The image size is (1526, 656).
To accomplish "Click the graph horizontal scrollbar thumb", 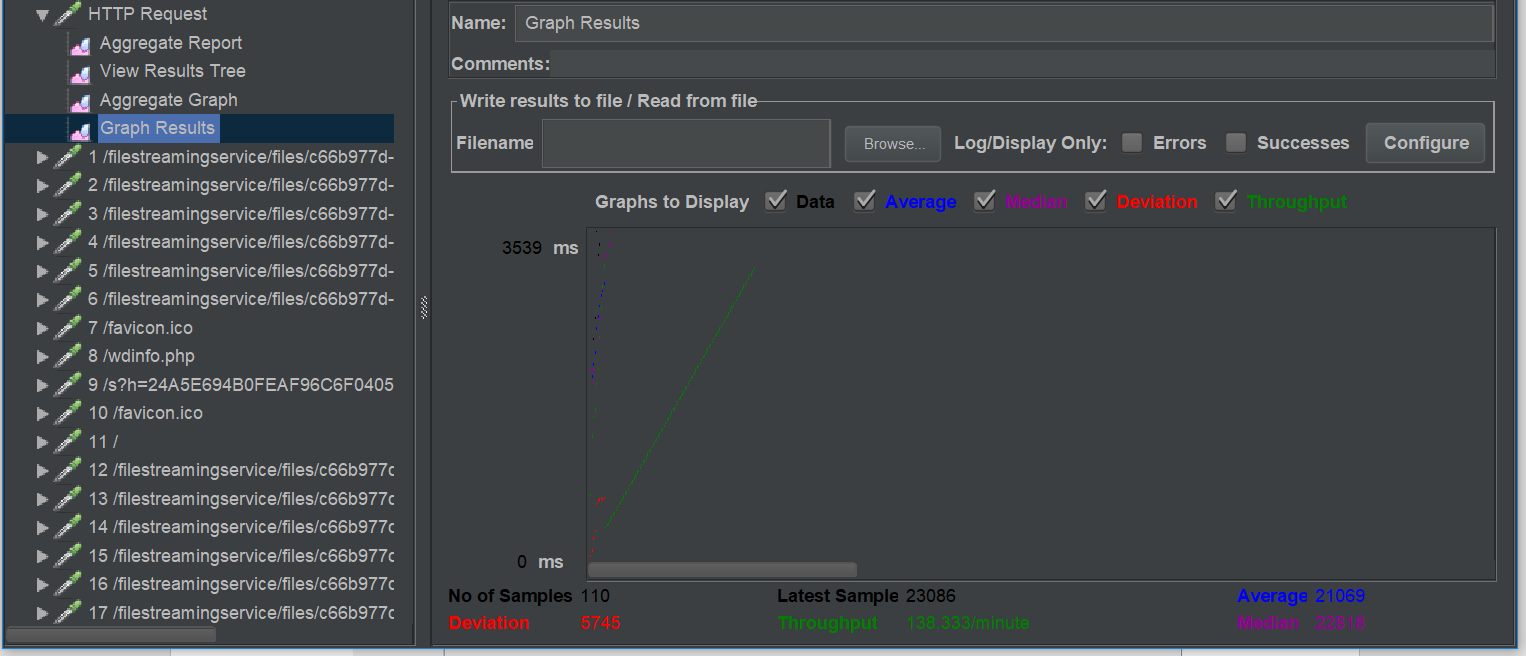I will [722, 570].
